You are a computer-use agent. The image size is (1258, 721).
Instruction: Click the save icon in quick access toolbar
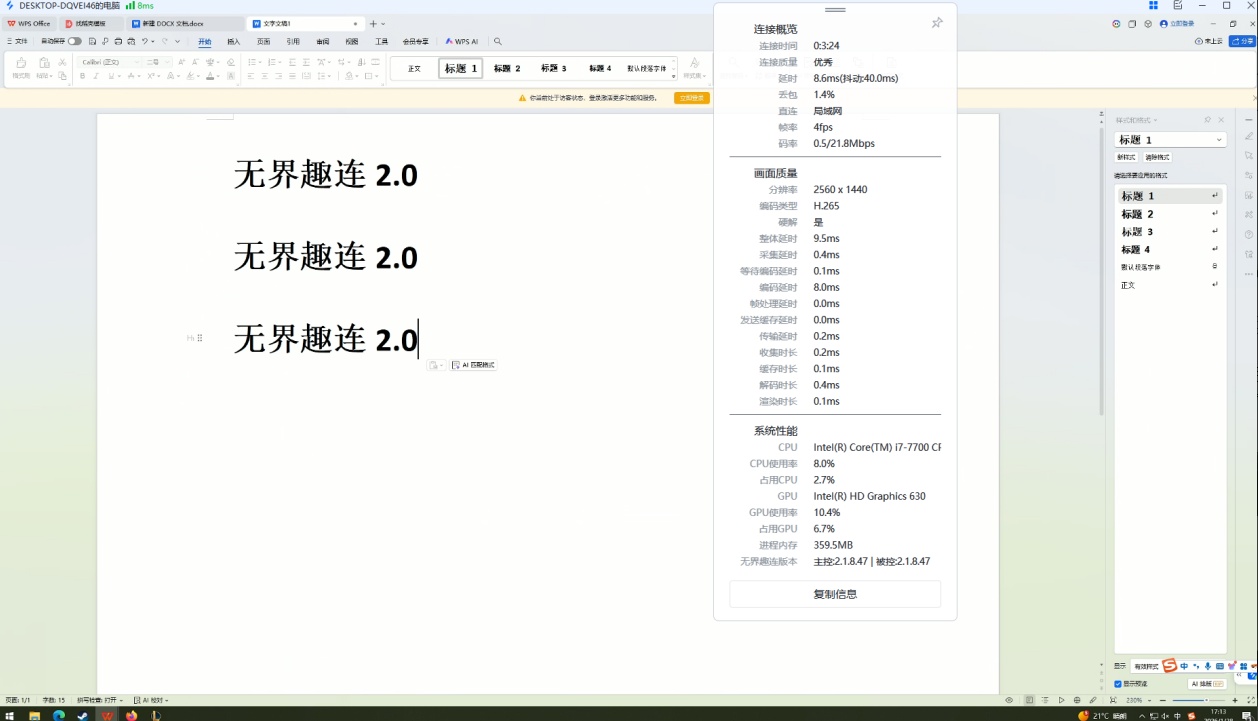pos(92,42)
